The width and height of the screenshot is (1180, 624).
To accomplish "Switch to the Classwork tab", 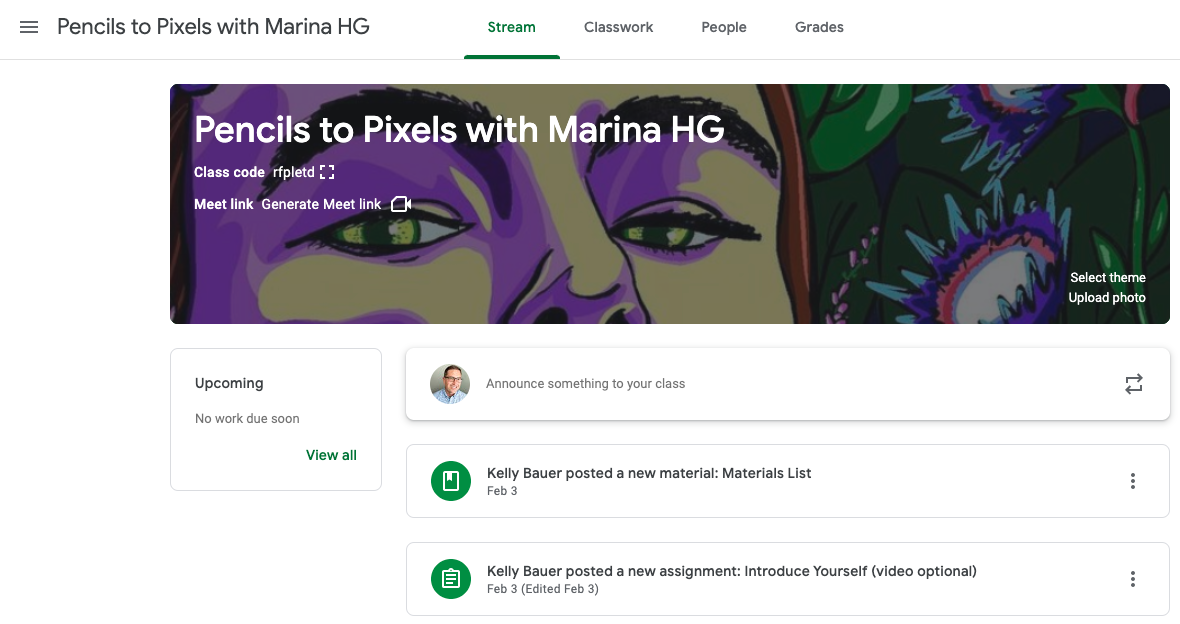I will coord(619,27).
